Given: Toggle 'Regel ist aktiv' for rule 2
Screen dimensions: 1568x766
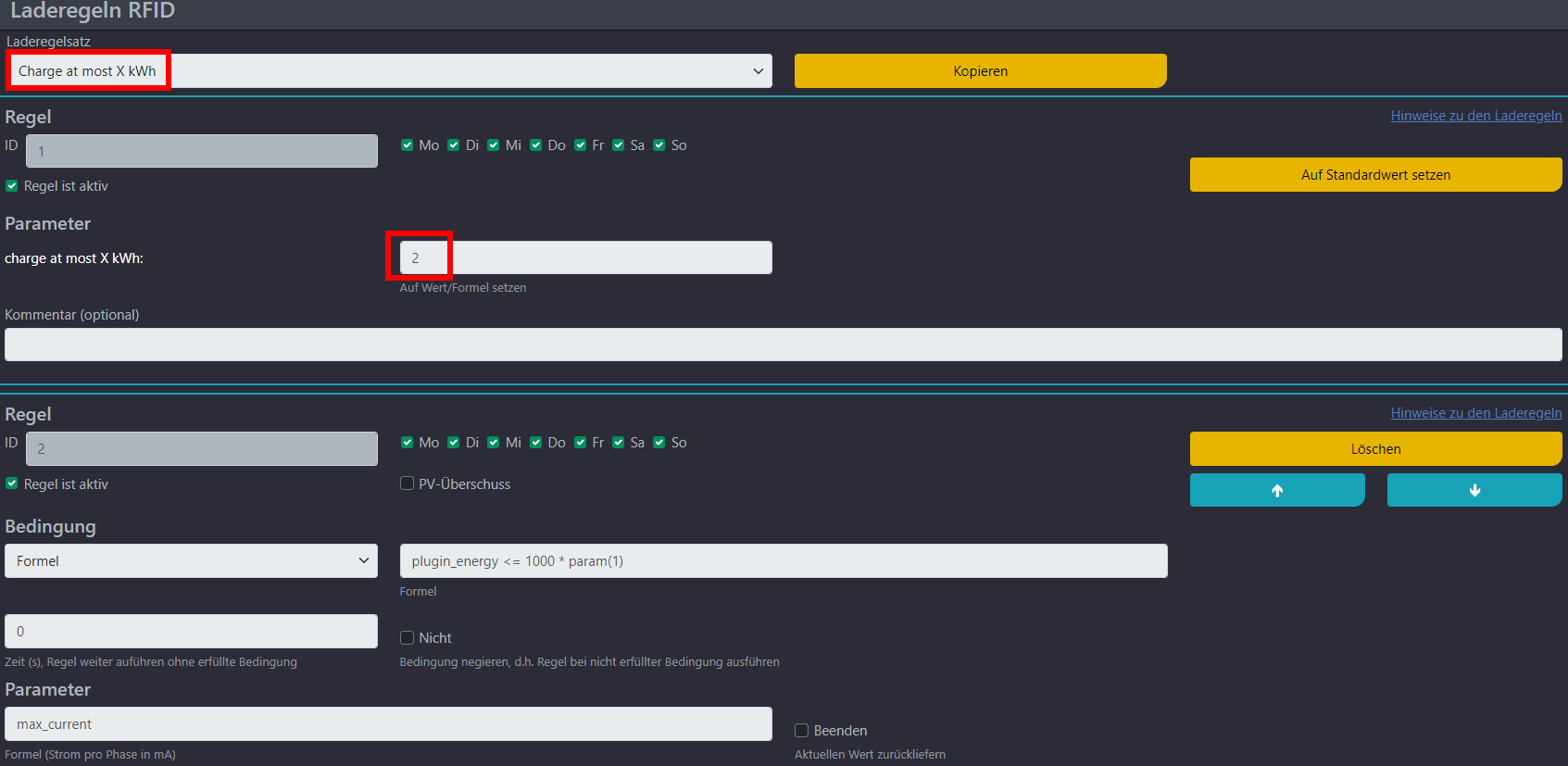Looking at the screenshot, I should pos(12,483).
